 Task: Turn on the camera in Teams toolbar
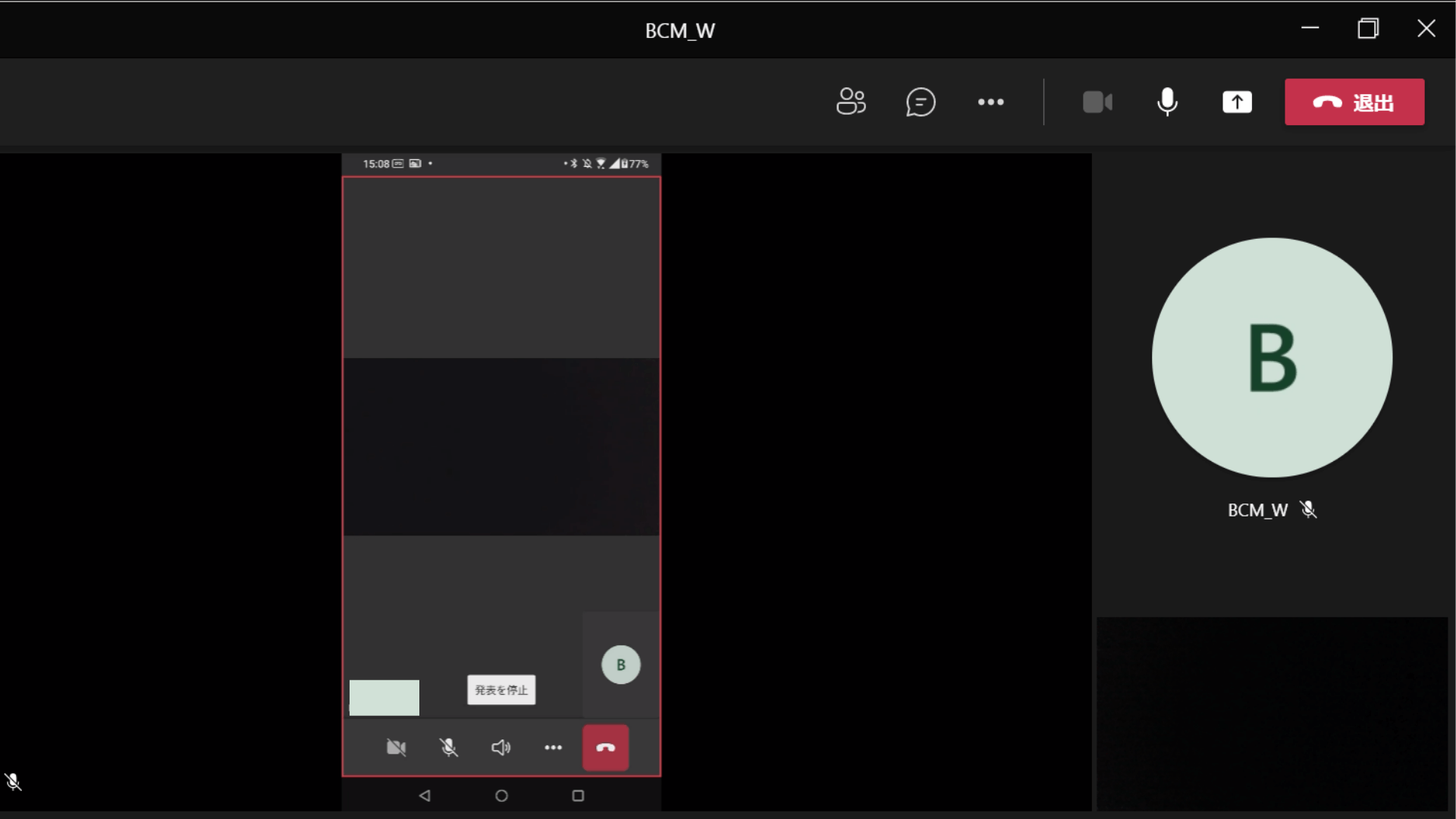tap(1097, 102)
